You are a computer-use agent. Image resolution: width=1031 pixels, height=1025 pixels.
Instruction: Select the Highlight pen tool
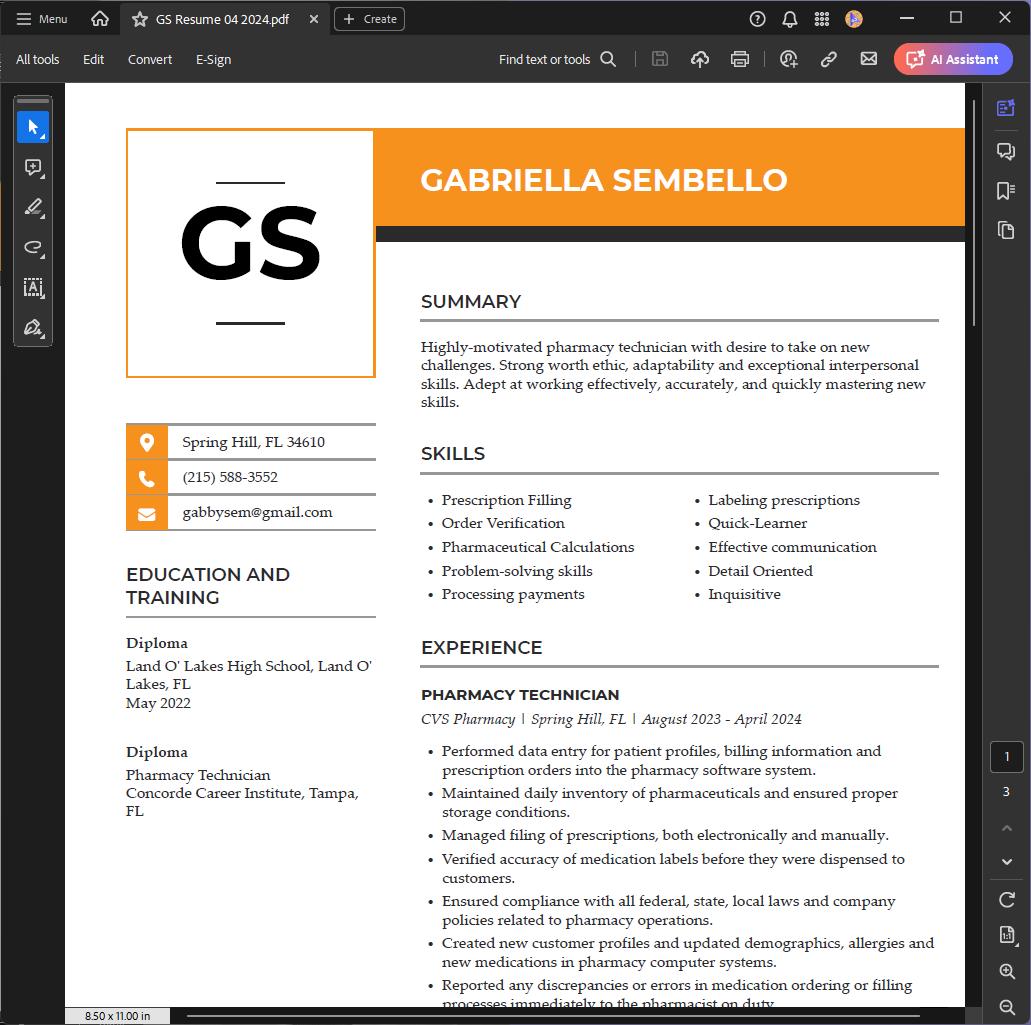click(33, 208)
